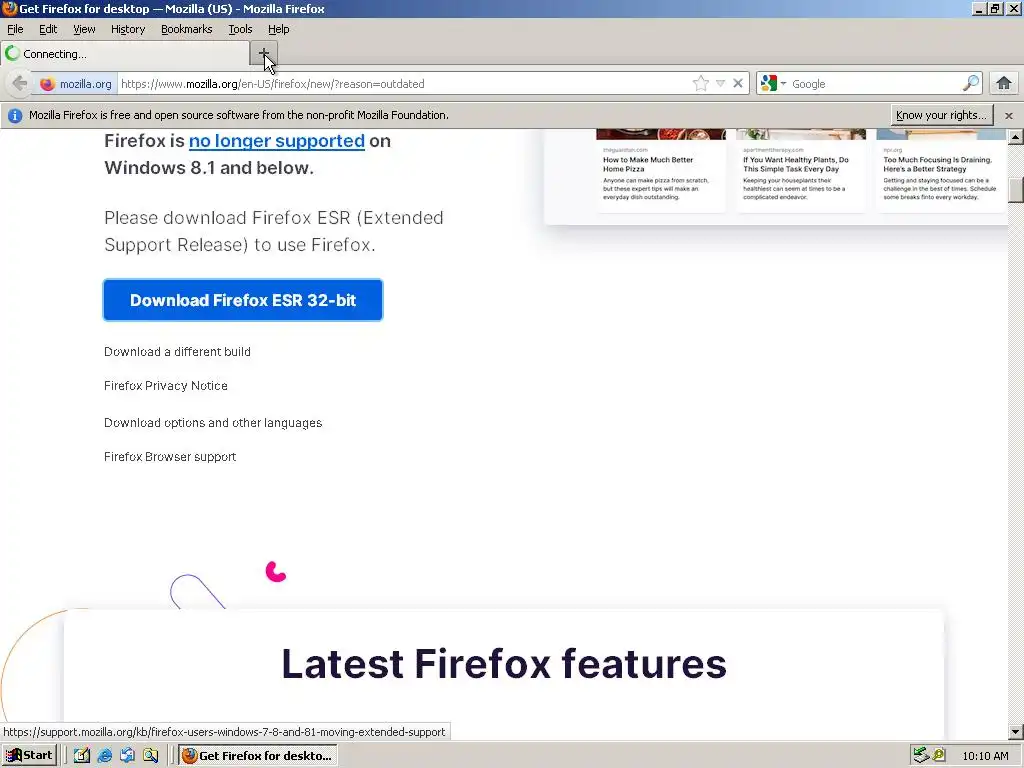The height and width of the screenshot is (768, 1024).
Task: Open the History menu
Action: point(128,29)
